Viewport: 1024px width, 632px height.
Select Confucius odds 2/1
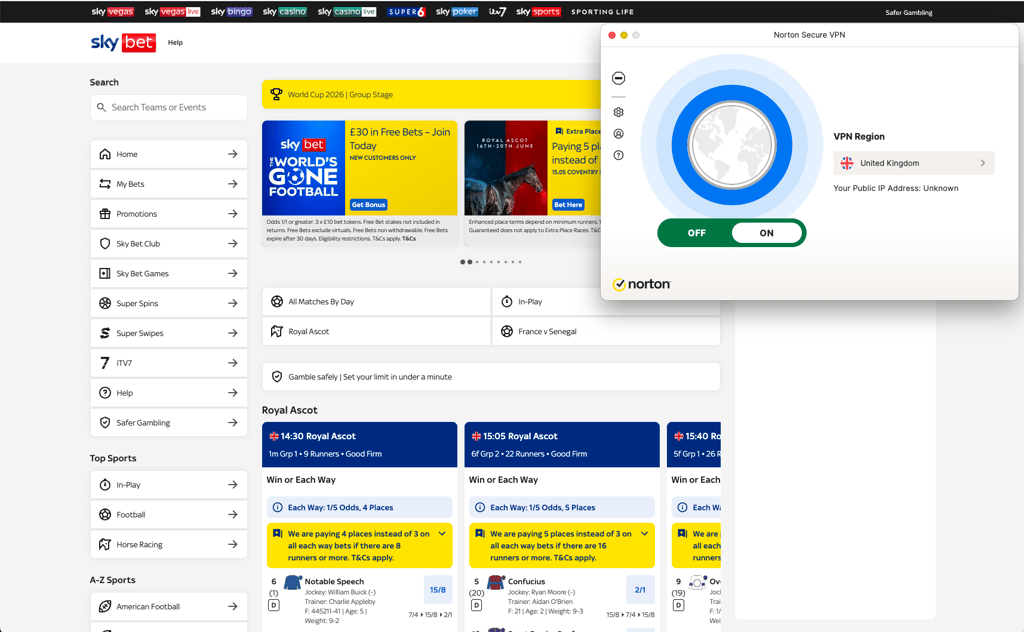640,590
